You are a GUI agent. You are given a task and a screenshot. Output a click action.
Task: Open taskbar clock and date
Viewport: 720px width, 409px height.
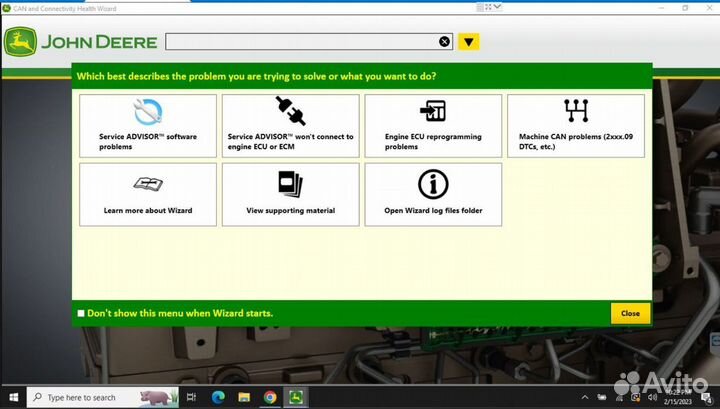click(678, 397)
